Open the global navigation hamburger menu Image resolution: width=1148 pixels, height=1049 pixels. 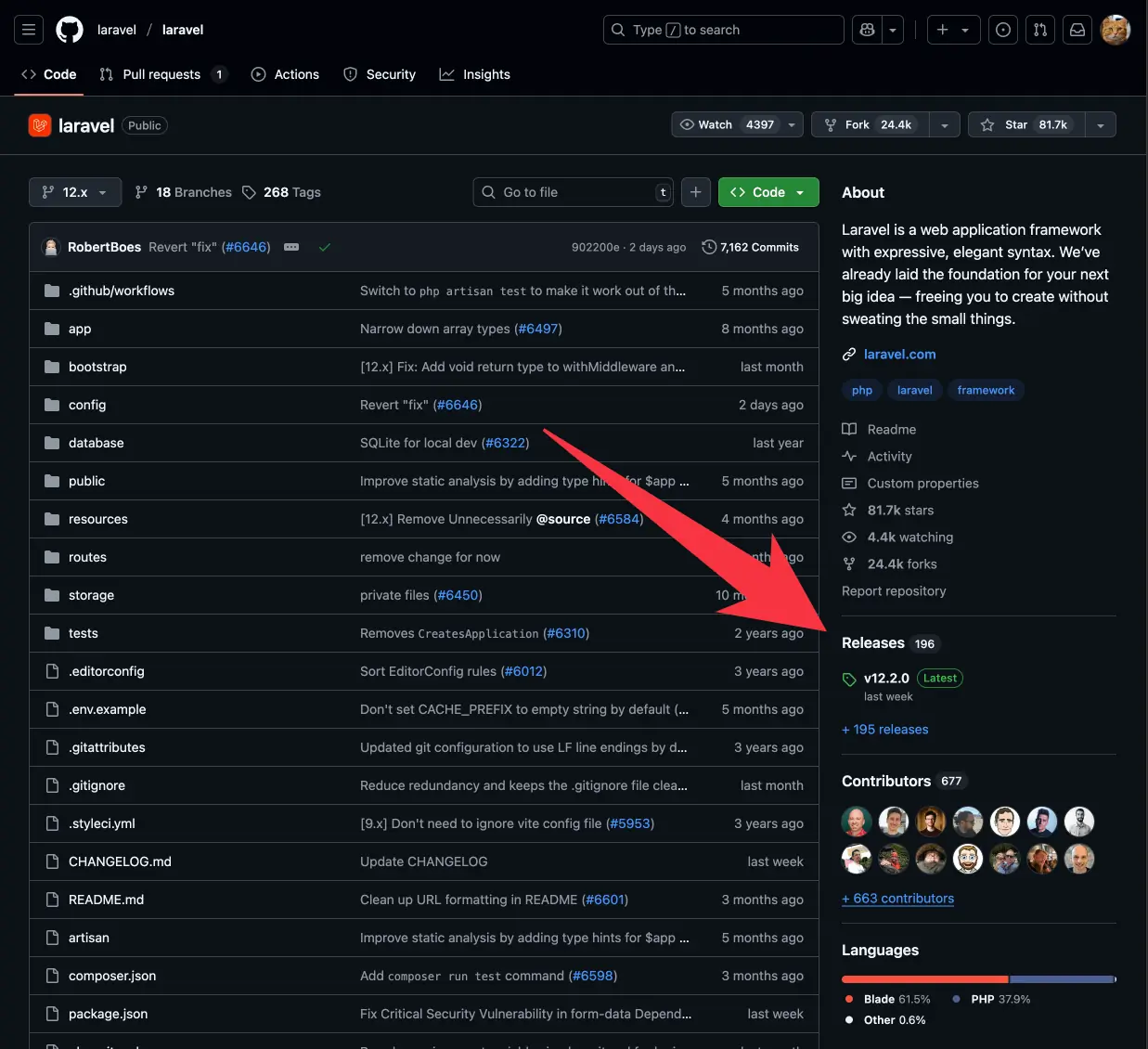[x=28, y=29]
